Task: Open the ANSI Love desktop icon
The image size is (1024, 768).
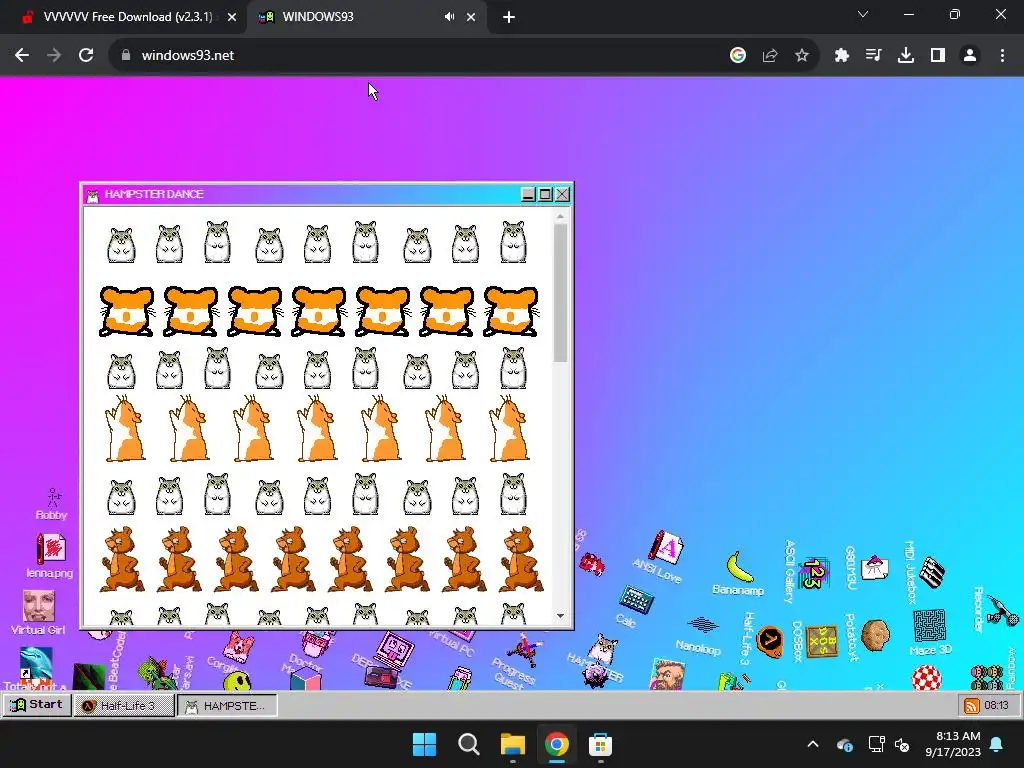Action: point(666,547)
